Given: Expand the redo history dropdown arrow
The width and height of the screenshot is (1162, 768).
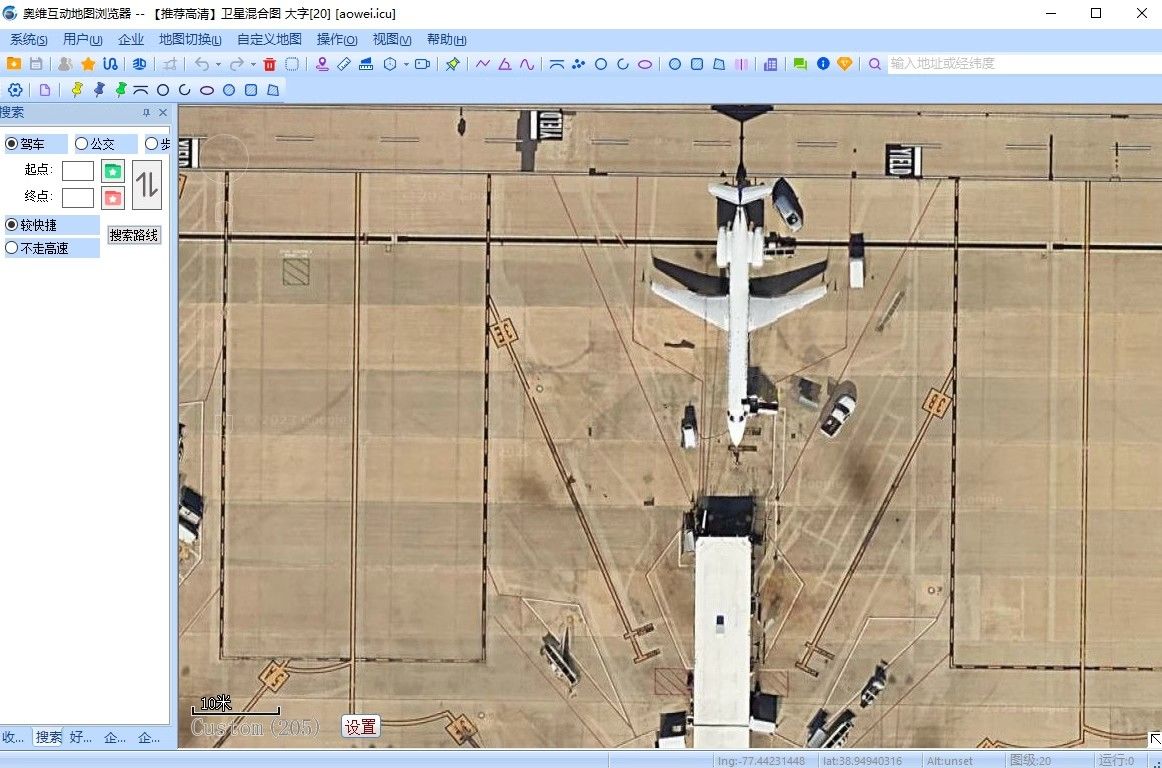Looking at the screenshot, I should 253,65.
